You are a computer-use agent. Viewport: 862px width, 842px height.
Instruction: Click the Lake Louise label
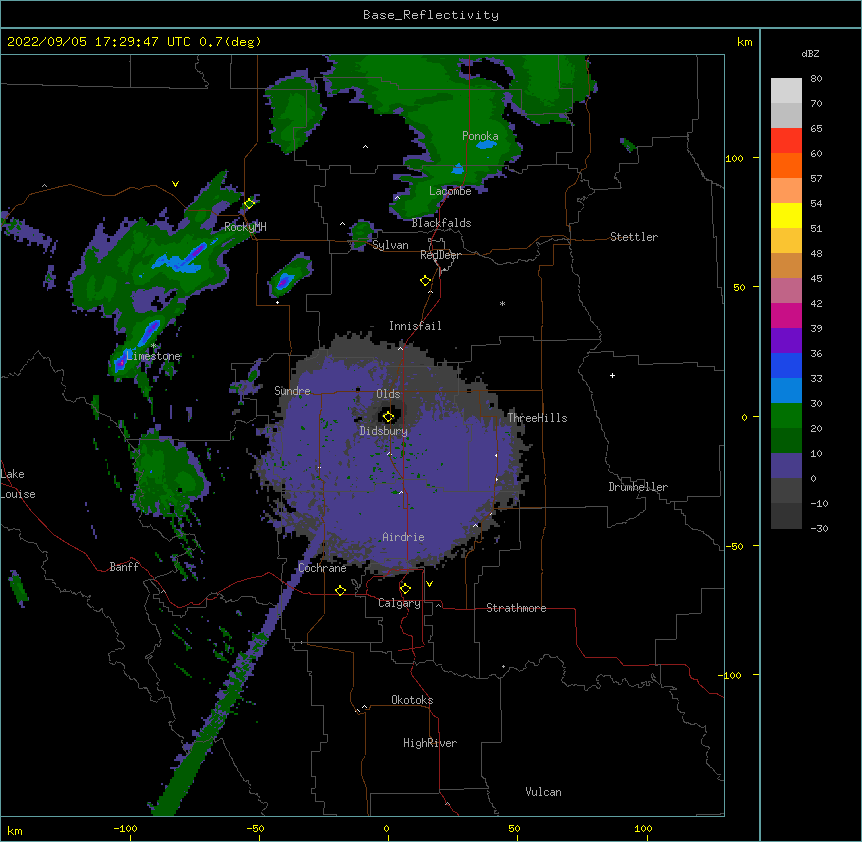tap(18, 484)
